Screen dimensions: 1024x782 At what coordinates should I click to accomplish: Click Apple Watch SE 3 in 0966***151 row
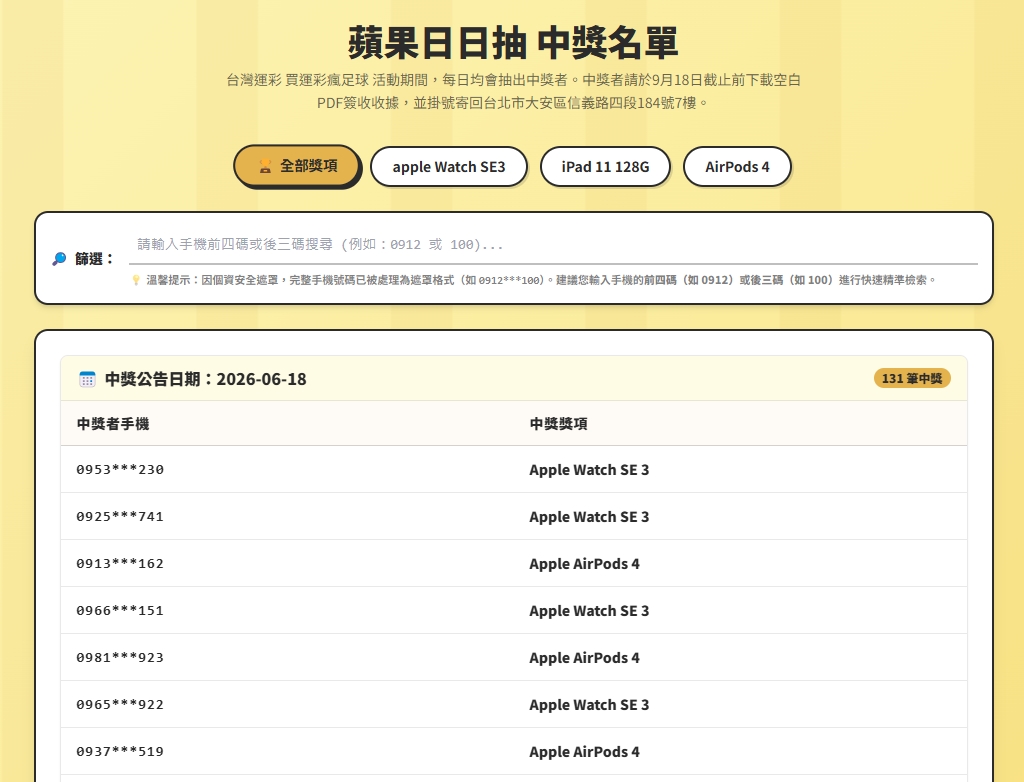click(x=589, y=611)
